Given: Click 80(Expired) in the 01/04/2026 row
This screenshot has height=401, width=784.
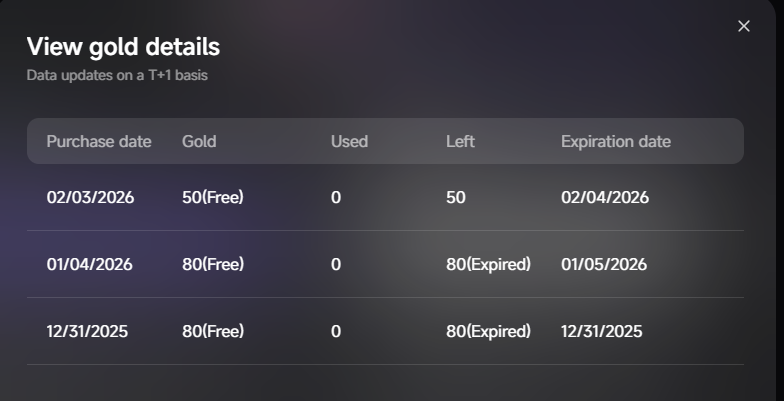Looking at the screenshot, I should 488,264.
